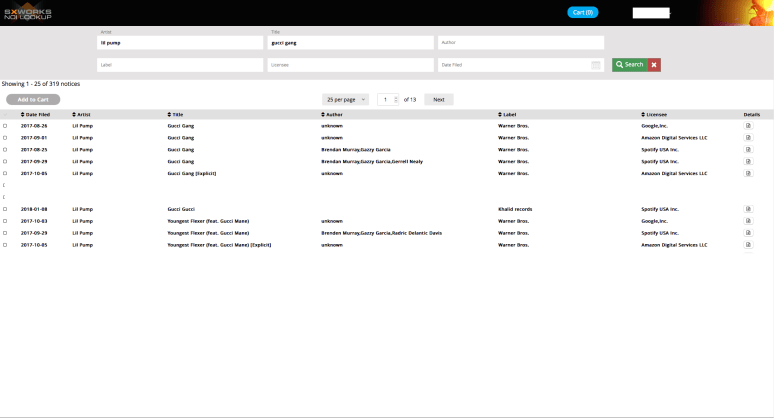Open details icon for Google, Inc. Gucci Gang row
This screenshot has height=418, width=774.
pos(748,126)
